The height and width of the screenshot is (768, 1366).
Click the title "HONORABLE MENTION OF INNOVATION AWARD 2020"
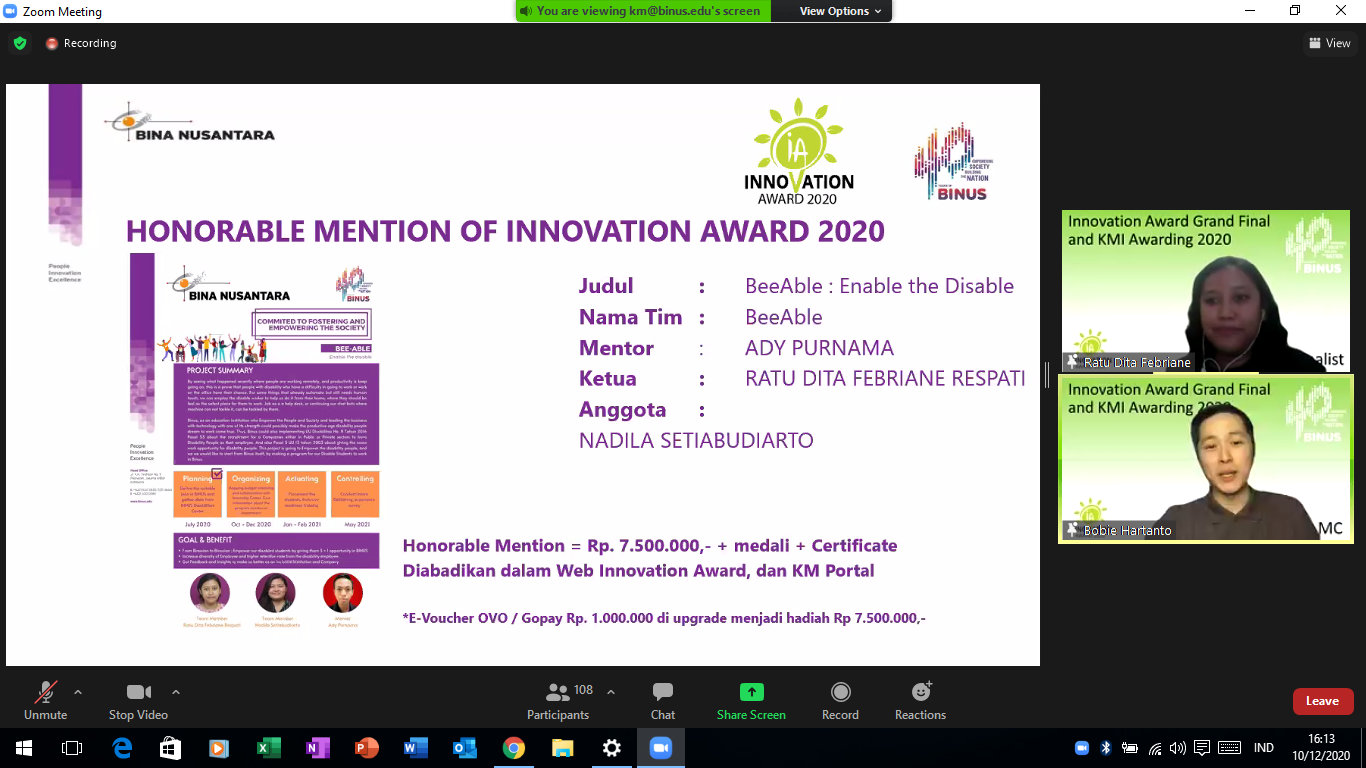click(x=505, y=231)
